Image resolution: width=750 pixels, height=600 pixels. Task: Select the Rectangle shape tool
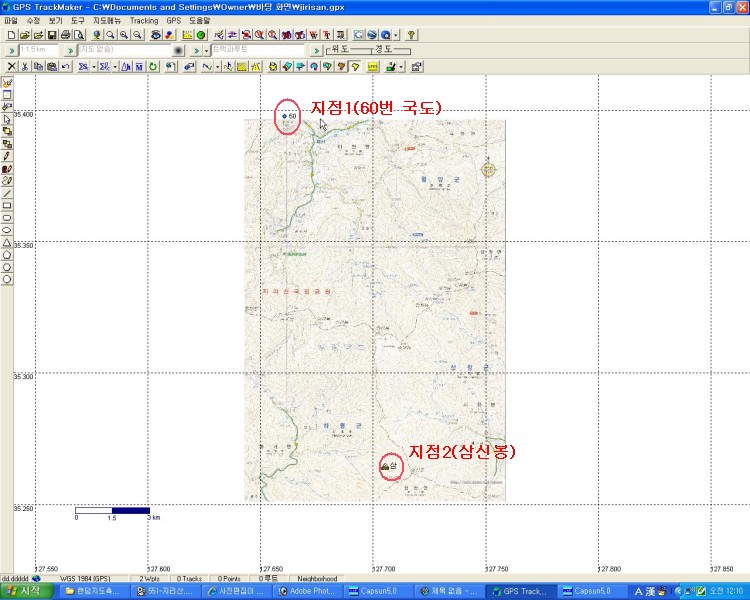(x=7, y=206)
